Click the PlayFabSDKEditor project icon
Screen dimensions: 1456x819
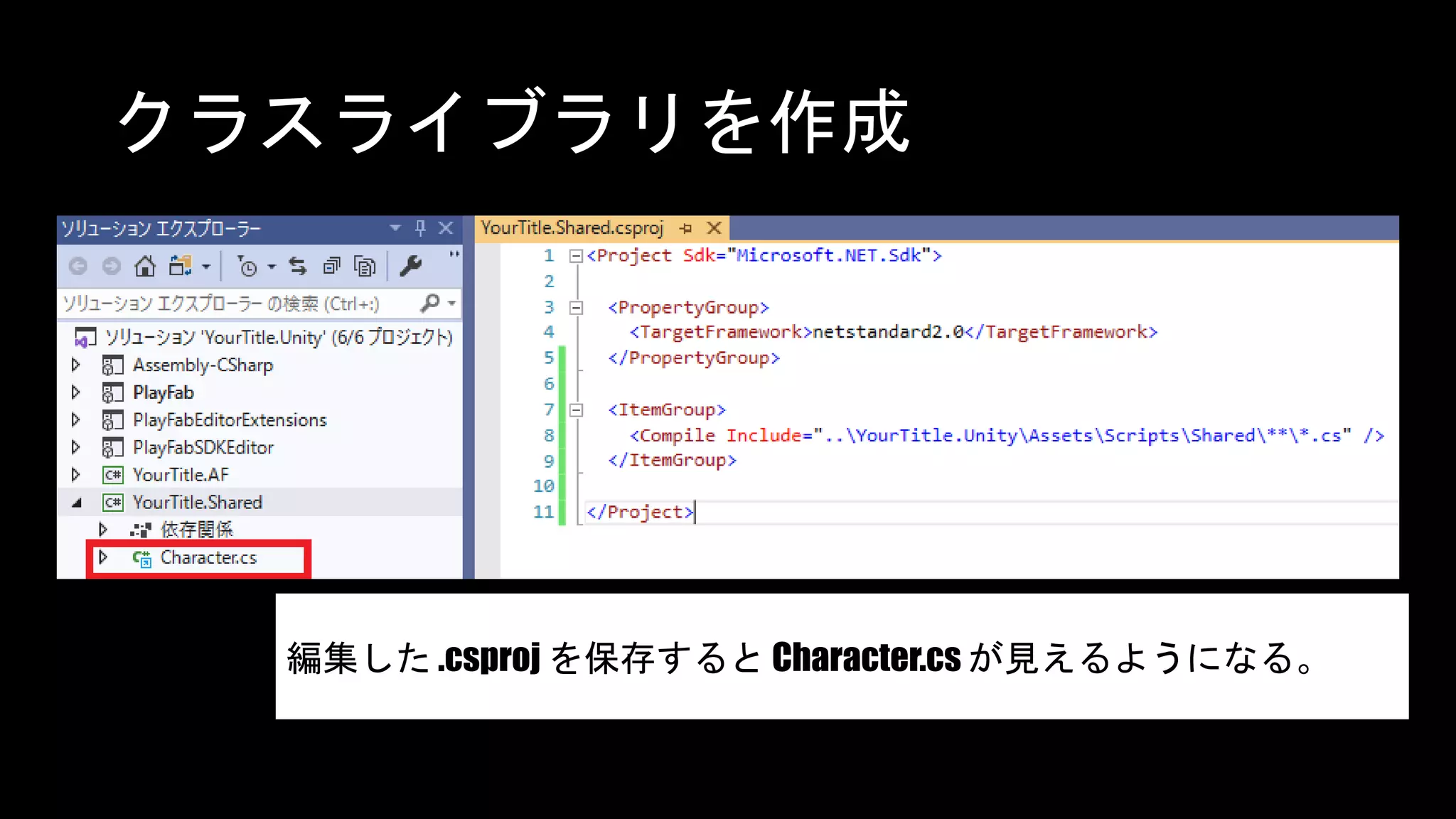[x=112, y=448]
